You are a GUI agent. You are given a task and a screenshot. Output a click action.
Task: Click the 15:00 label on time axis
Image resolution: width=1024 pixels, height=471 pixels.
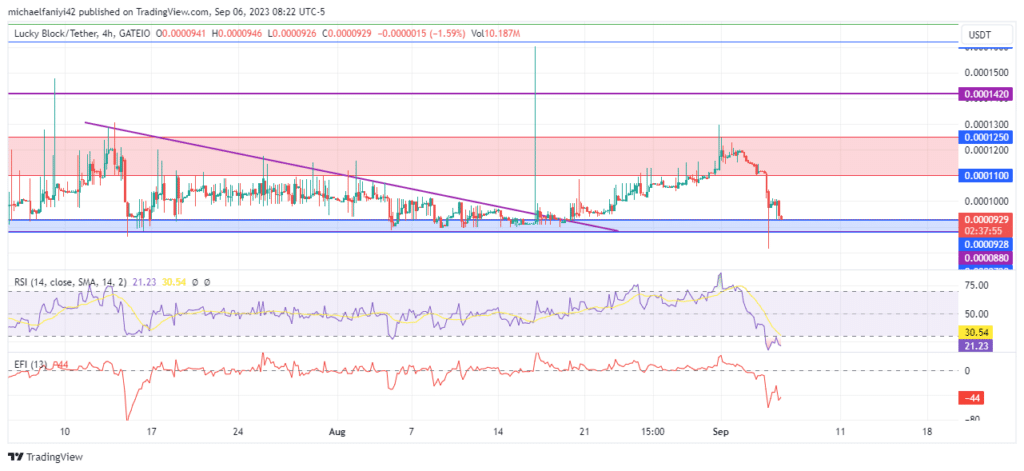click(652, 432)
